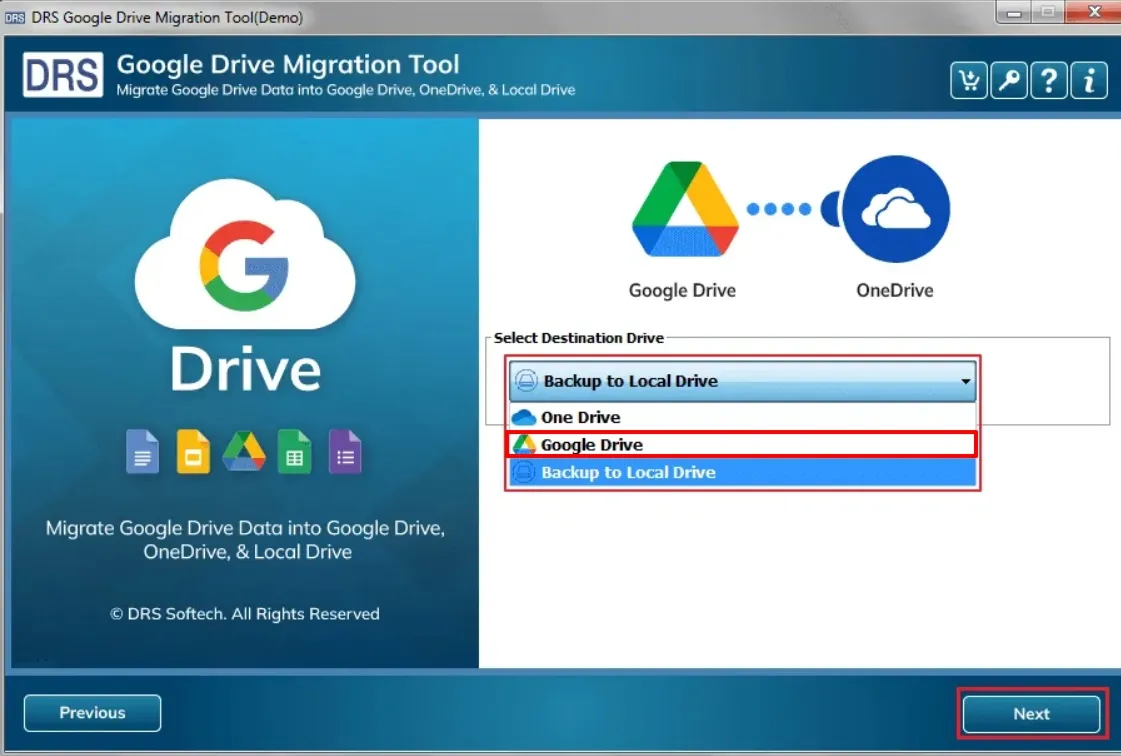Click the purple Google Forms file icon
This screenshot has width=1121, height=756.
click(x=345, y=451)
